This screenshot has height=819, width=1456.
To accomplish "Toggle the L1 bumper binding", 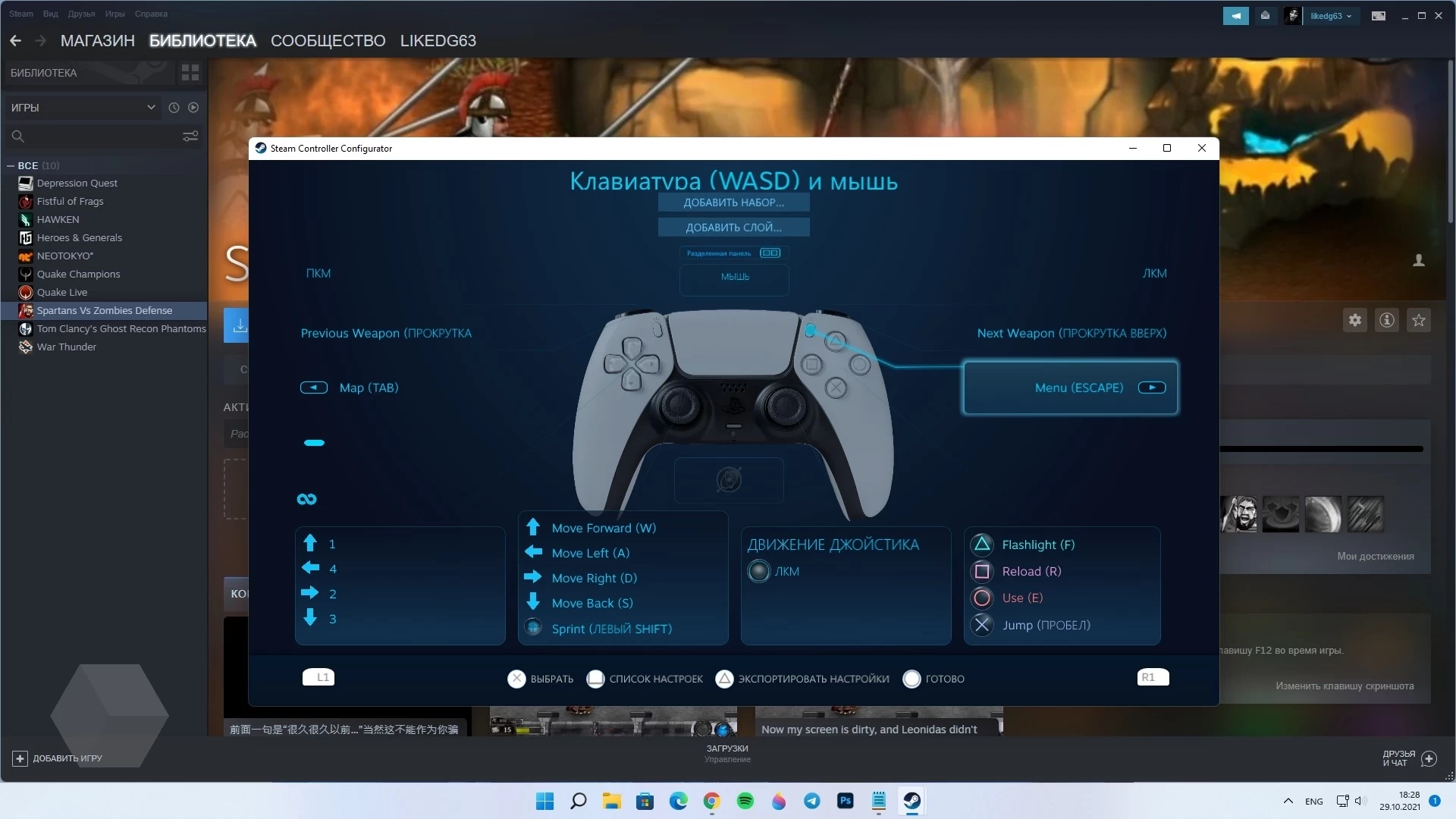I will 319,677.
